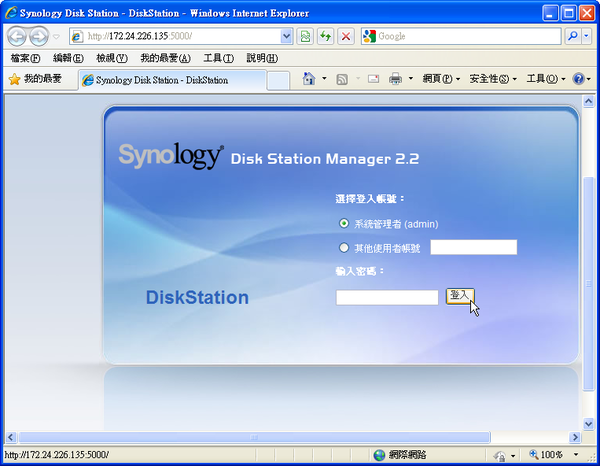This screenshot has height=466, width=600.
Task: Click the horizontal scrollbar left arrow
Action: [11, 437]
